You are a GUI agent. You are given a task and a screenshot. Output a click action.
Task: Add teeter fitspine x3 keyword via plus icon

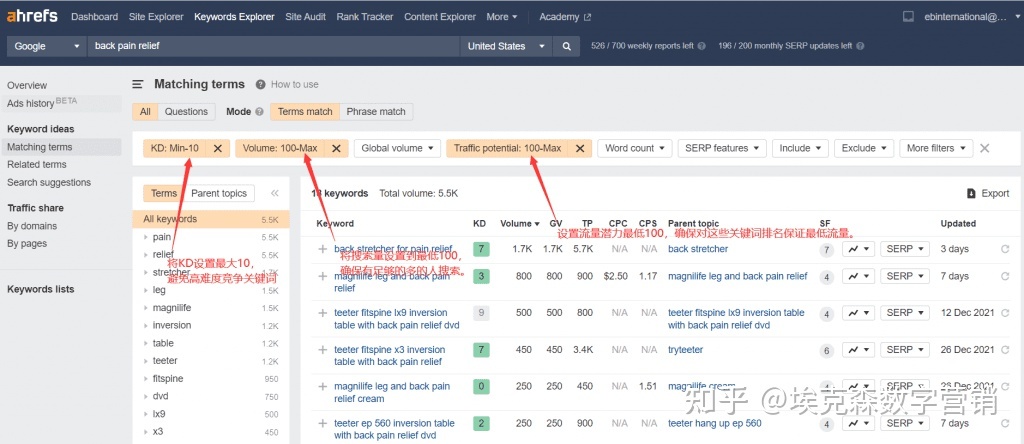click(322, 350)
